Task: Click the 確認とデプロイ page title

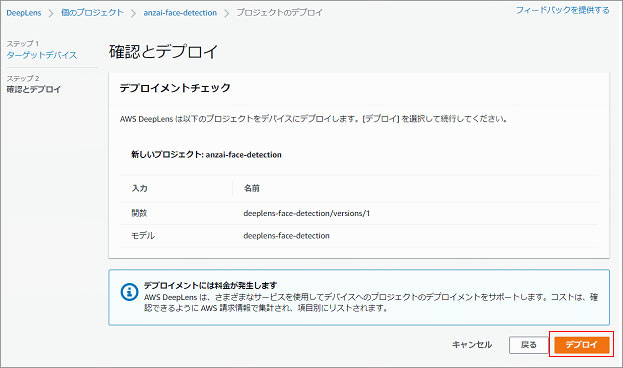Action: point(164,52)
